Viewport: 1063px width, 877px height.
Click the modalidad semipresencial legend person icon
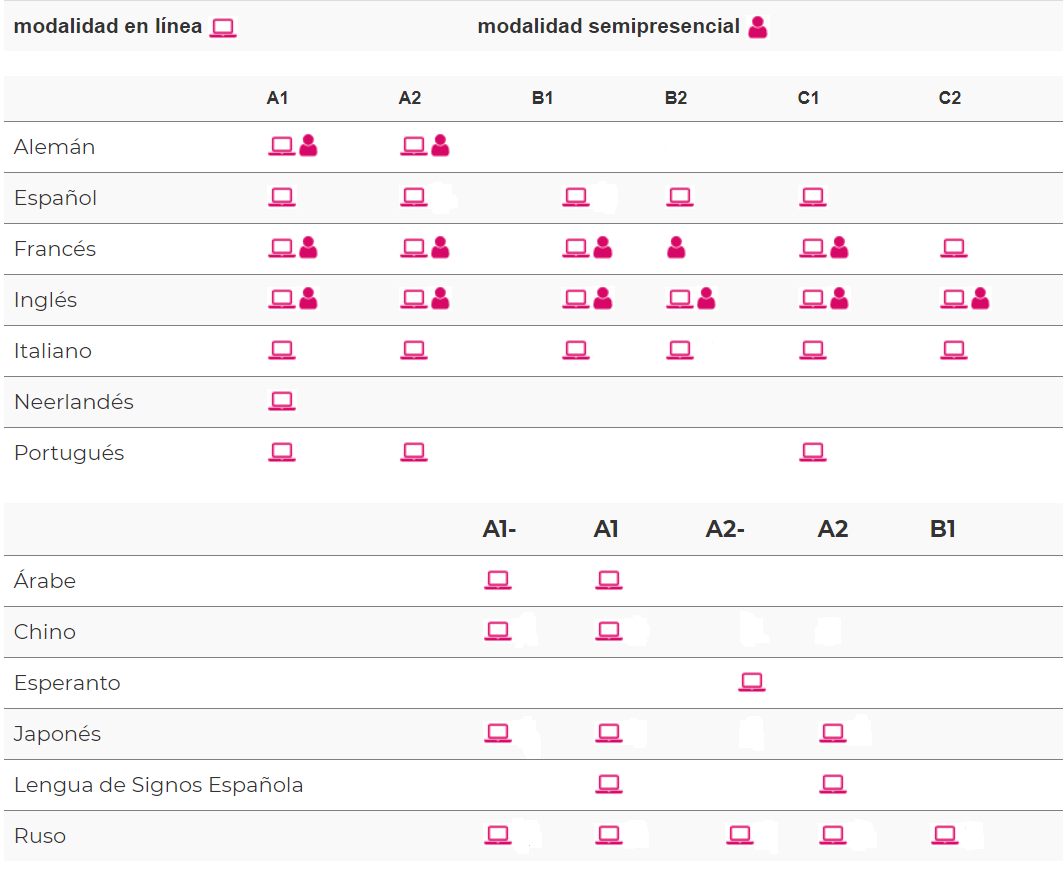[758, 28]
